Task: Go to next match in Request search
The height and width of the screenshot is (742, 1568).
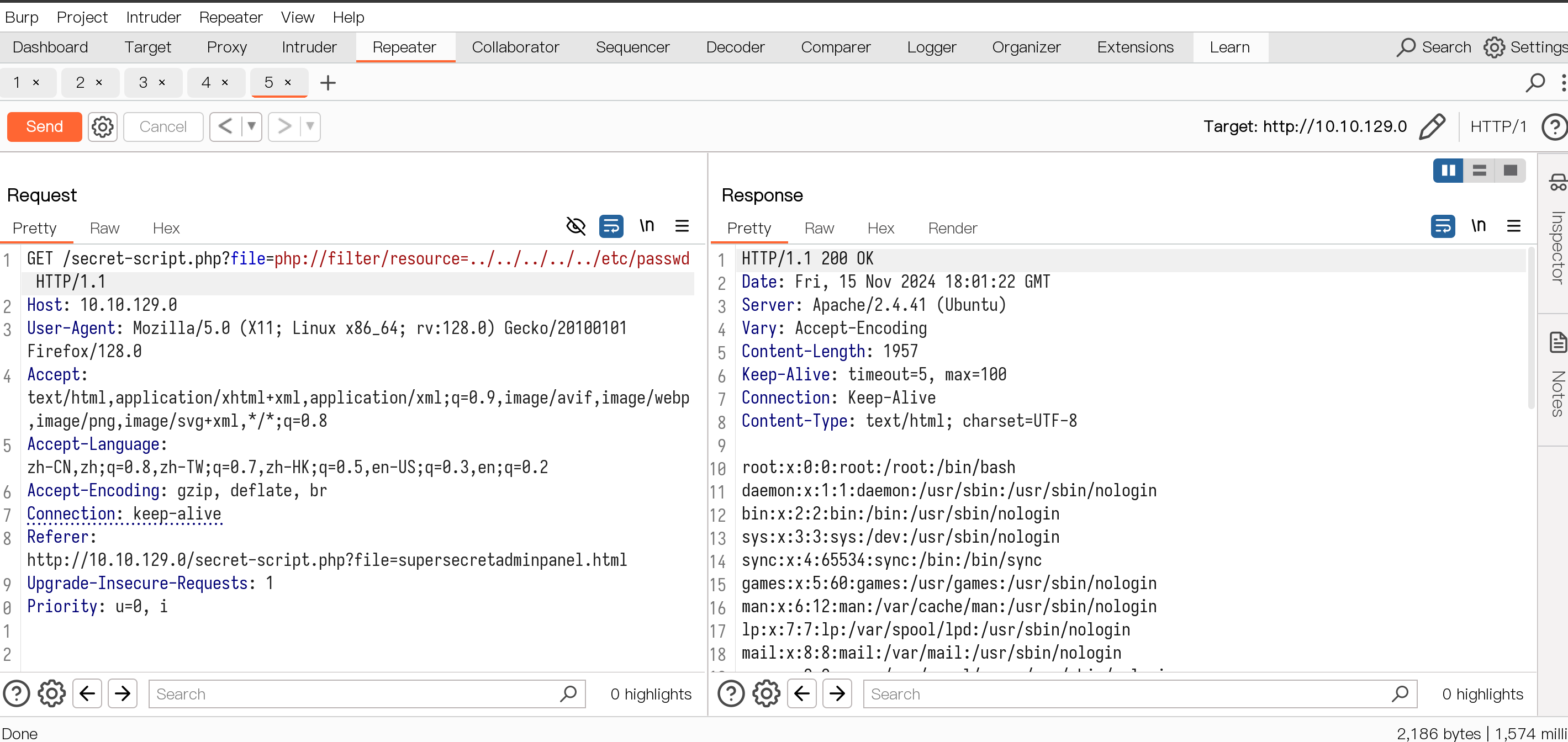Action: [x=123, y=693]
